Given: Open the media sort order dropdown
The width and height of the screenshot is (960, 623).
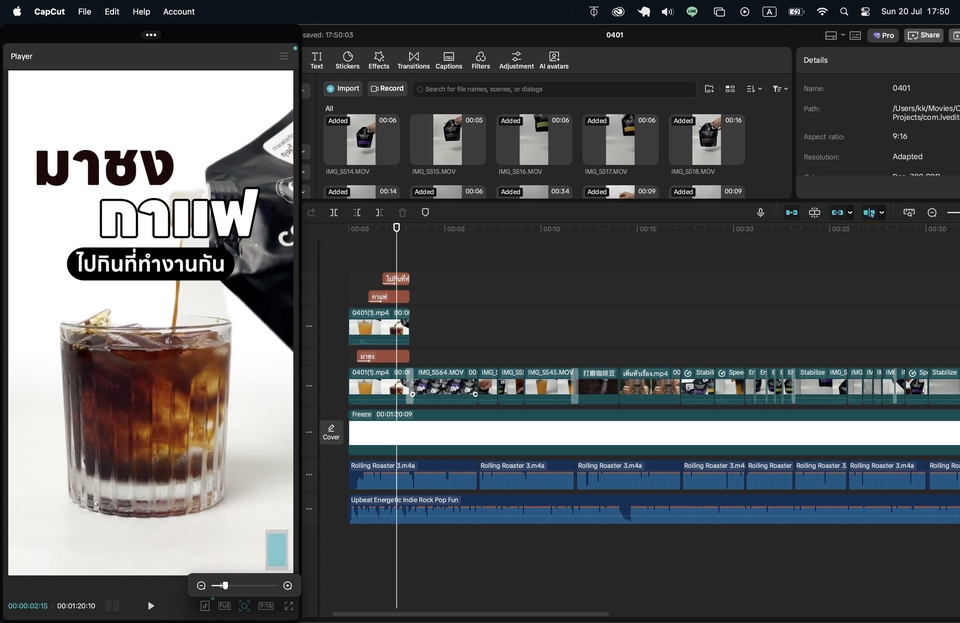Looking at the screenshot, I should [x=754, y=89].
